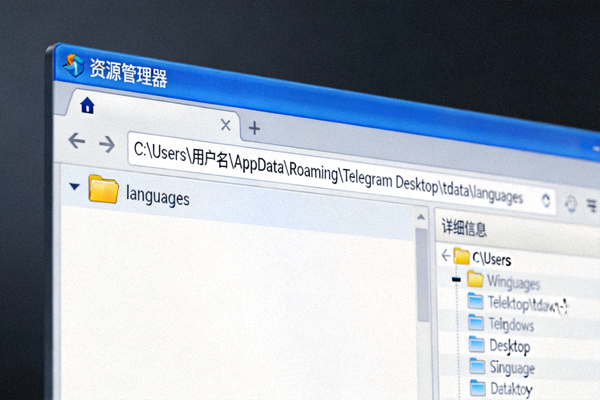Collapse the languages folder triangle
This screenshot has height=400, width=600.
coord(74,187)
